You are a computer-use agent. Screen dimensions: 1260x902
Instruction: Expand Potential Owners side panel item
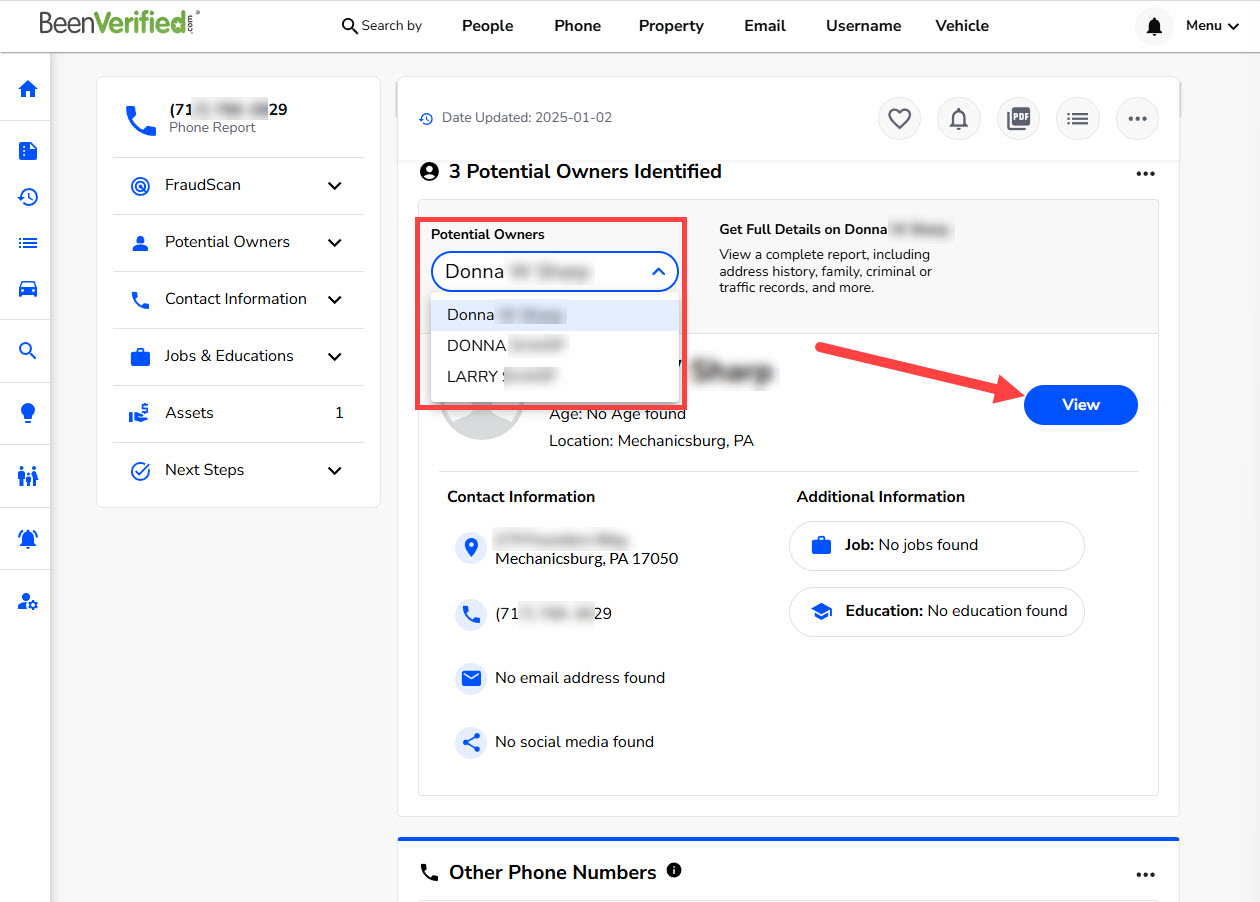[x=238, y=242]
